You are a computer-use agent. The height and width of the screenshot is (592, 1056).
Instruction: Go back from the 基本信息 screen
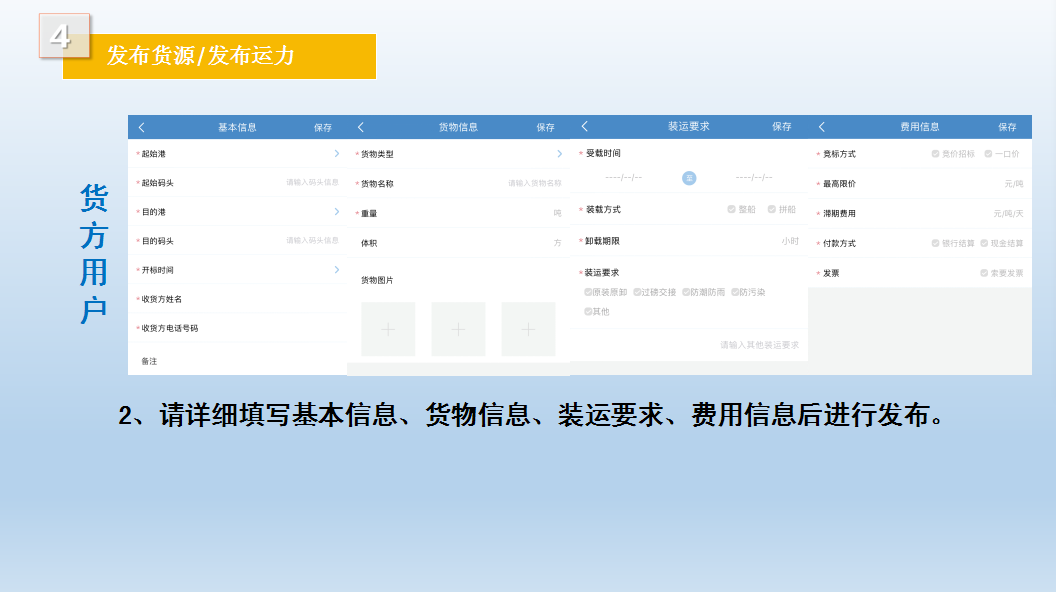point(142,127)
